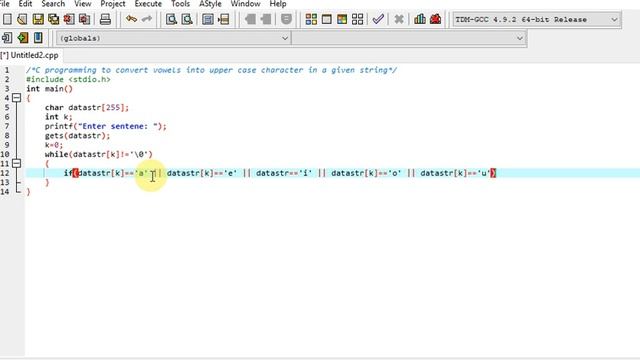Open Profile Analysis bar chart icon
The width and height of the screenshot is (640, 360).
pyautogui.click(x=420, y=19)
